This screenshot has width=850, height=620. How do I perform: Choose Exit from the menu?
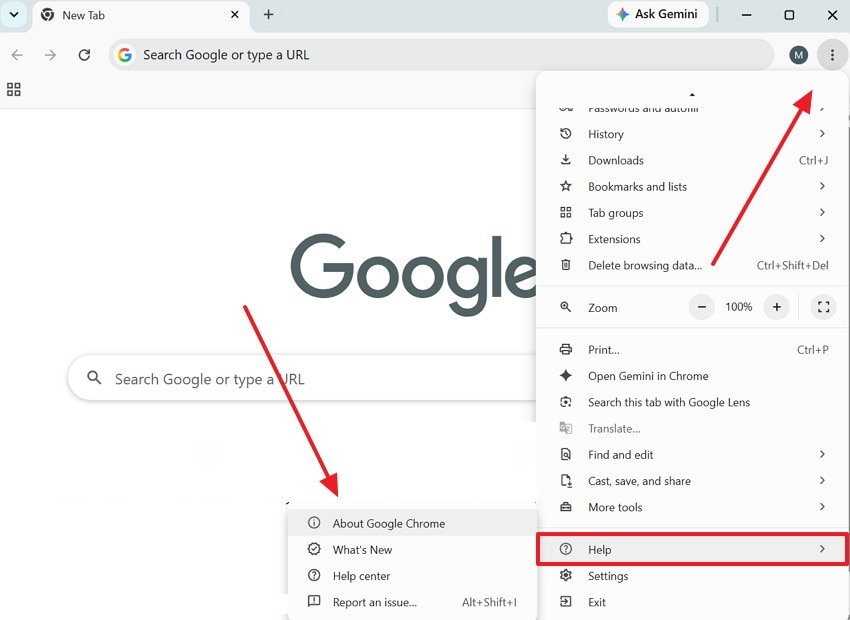tap(692, 602)
